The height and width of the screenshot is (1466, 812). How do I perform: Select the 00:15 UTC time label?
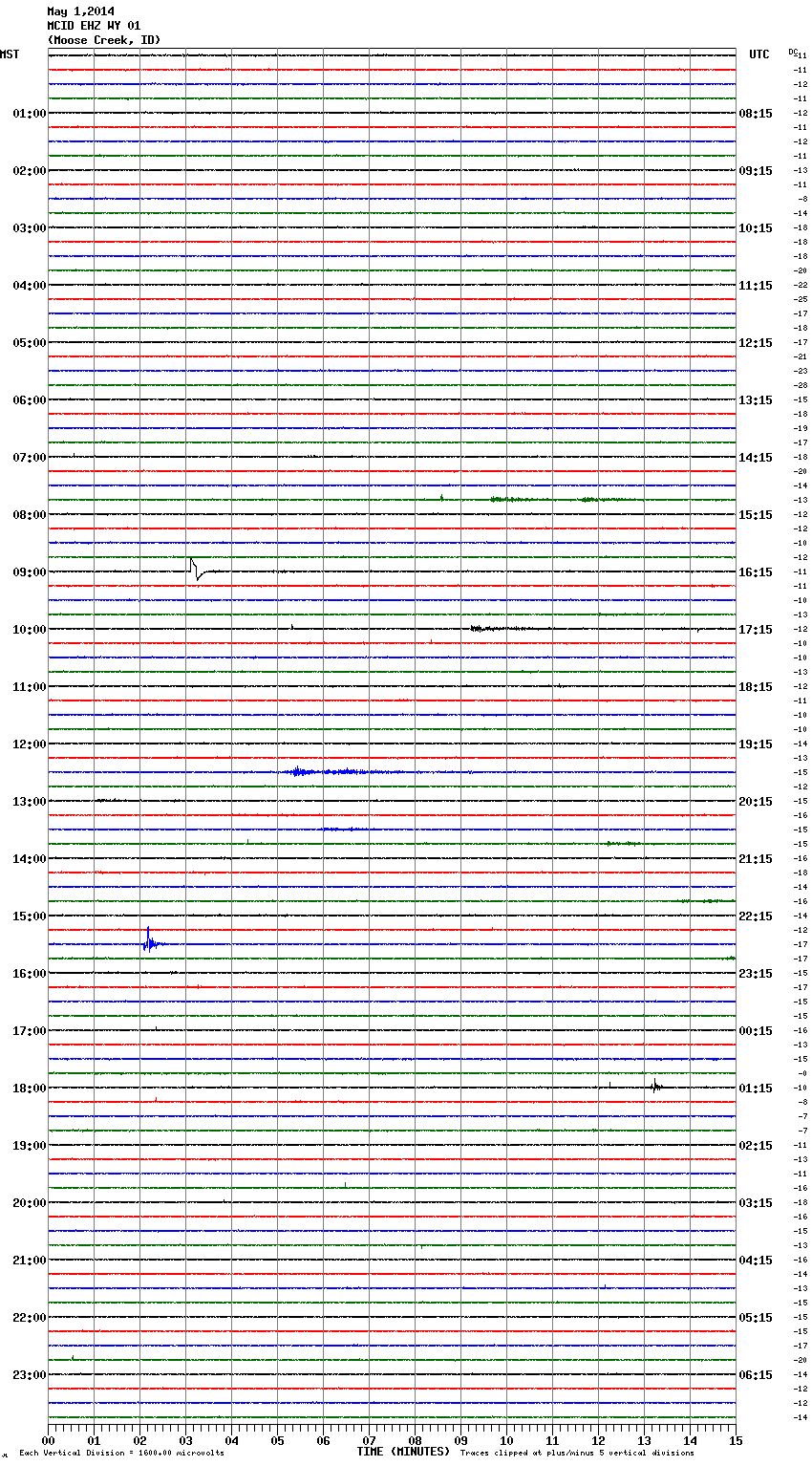755,1031
